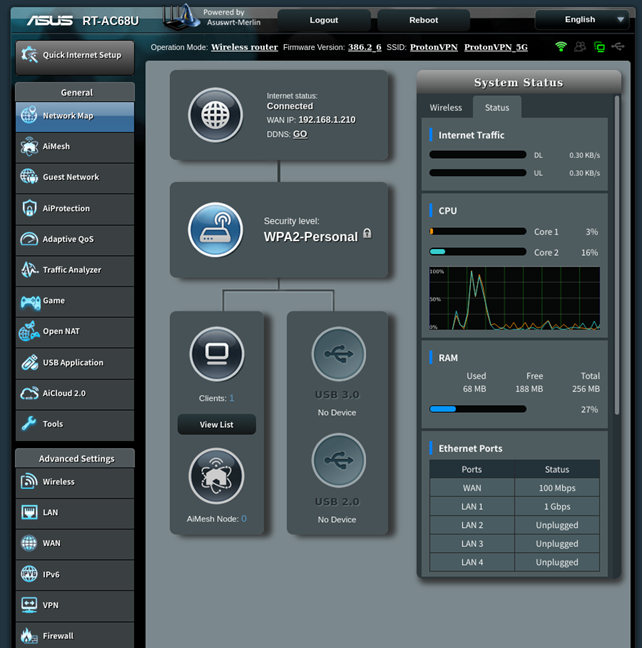
Task: Click the Quick Internet Setup button label
Action: coord(82,55)
